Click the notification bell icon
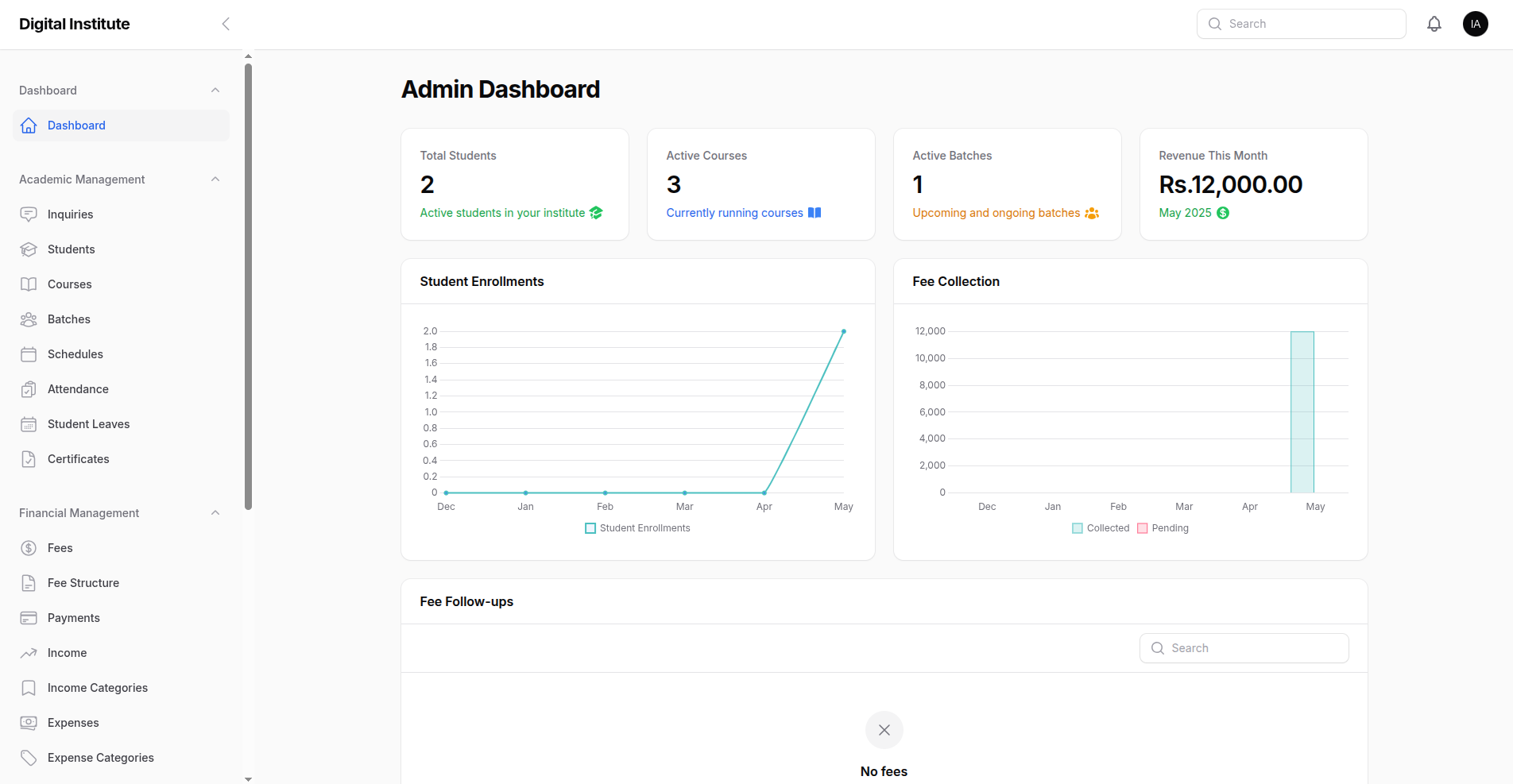The width and height of the screenshot is (1513, 784). tap(1434, 24)
